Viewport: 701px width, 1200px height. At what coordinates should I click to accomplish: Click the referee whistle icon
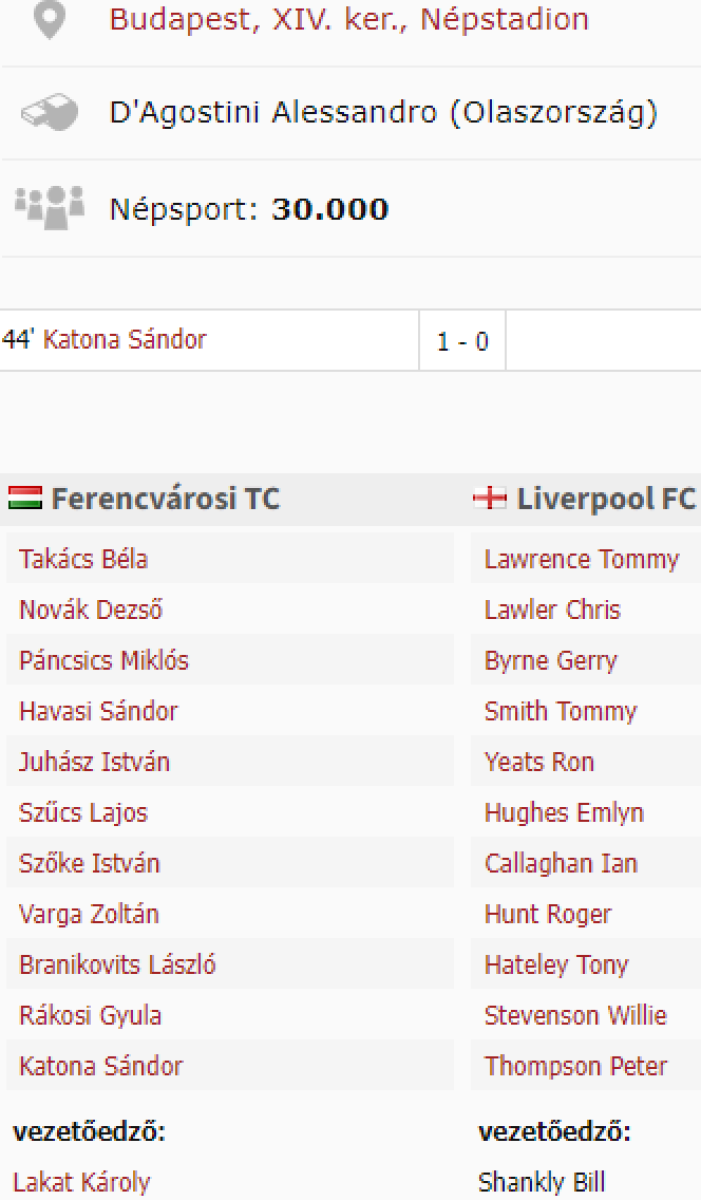click(50, 113)
